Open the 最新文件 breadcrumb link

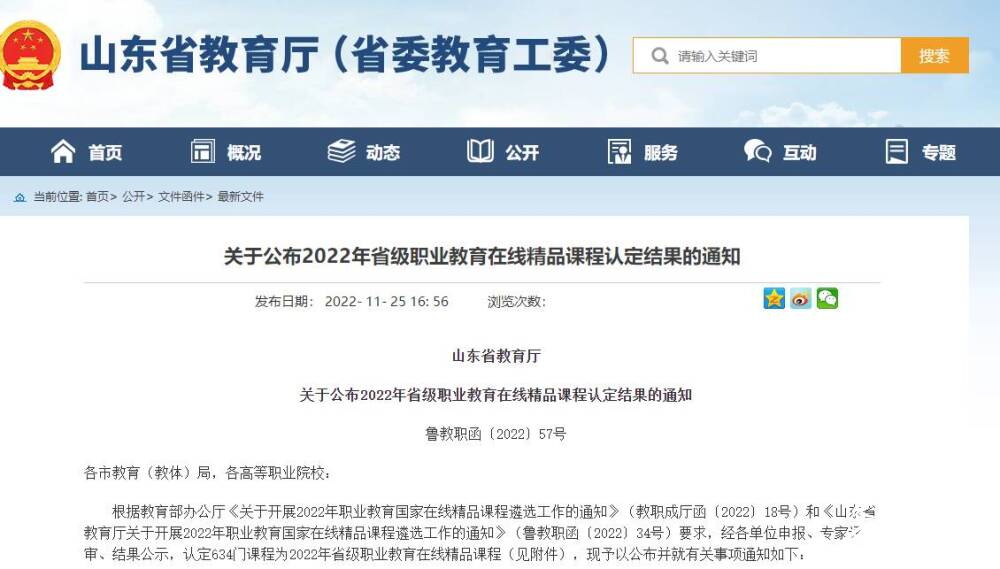pyautogui.click(x=240, y=196)
